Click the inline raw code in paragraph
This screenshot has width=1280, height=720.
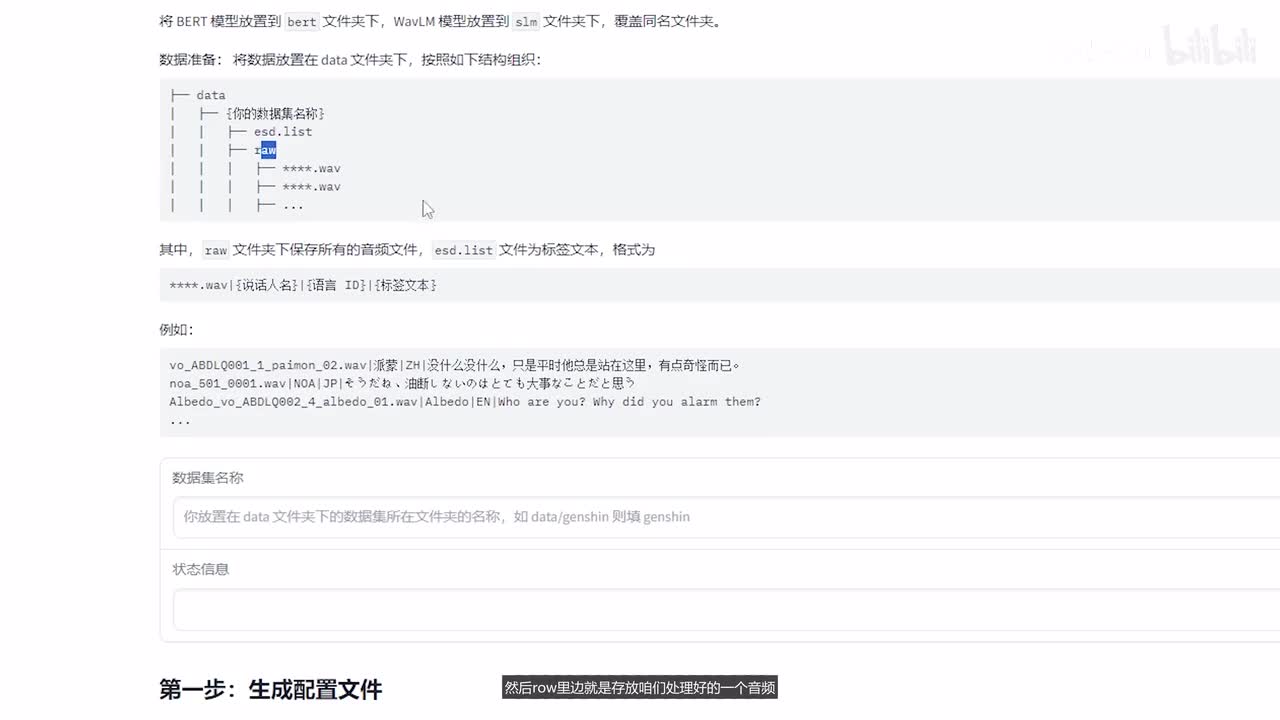(x=215, y=250)
